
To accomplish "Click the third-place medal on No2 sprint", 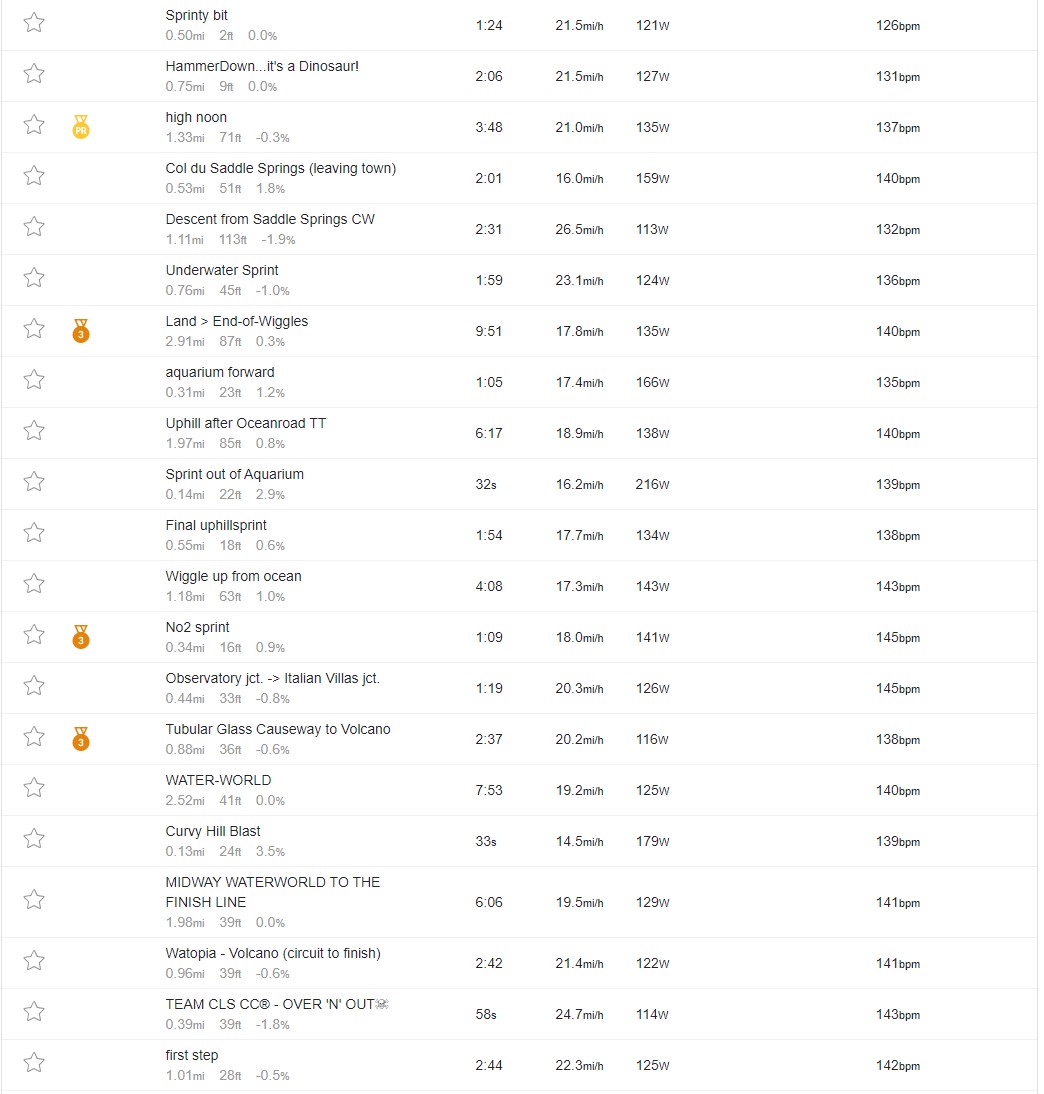I will tap(81, 636).
